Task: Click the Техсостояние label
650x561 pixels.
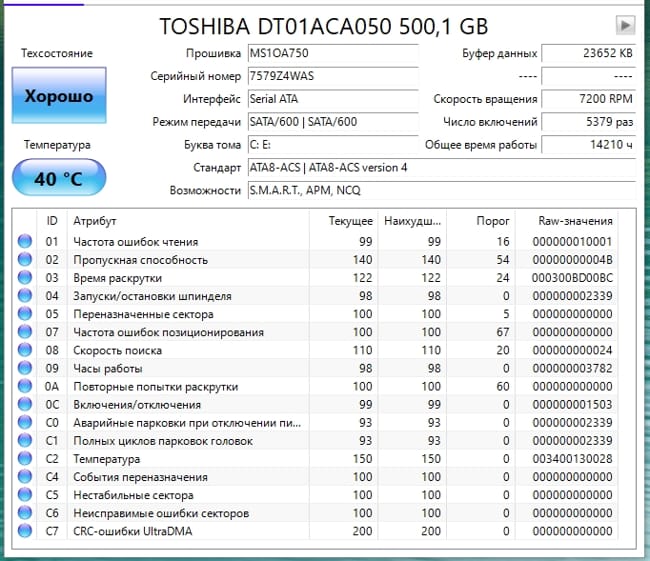Action: pyautogui.click(x=57, y=53)
